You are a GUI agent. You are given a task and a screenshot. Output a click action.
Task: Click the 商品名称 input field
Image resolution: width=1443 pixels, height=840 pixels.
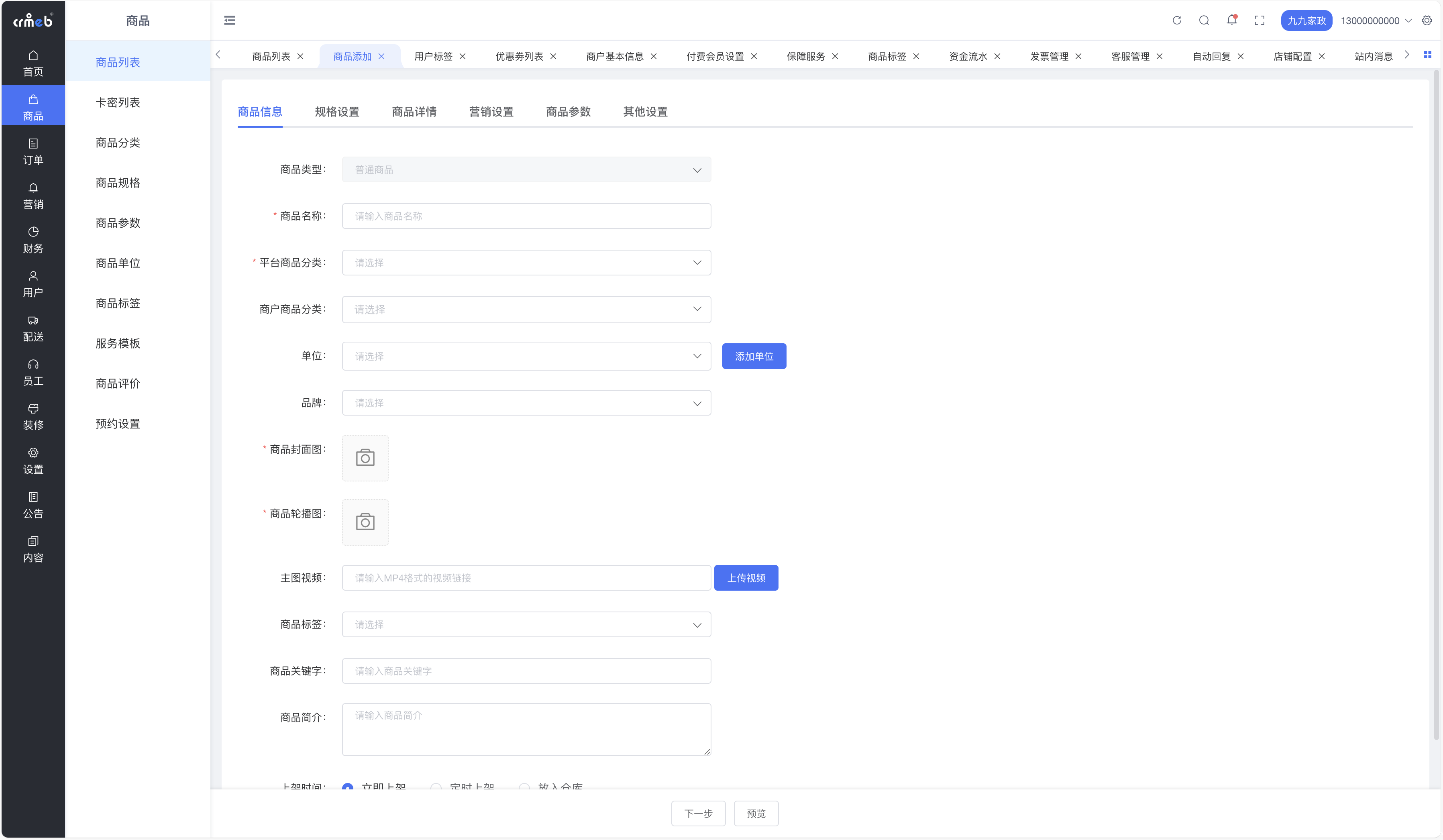click(526, 216)
